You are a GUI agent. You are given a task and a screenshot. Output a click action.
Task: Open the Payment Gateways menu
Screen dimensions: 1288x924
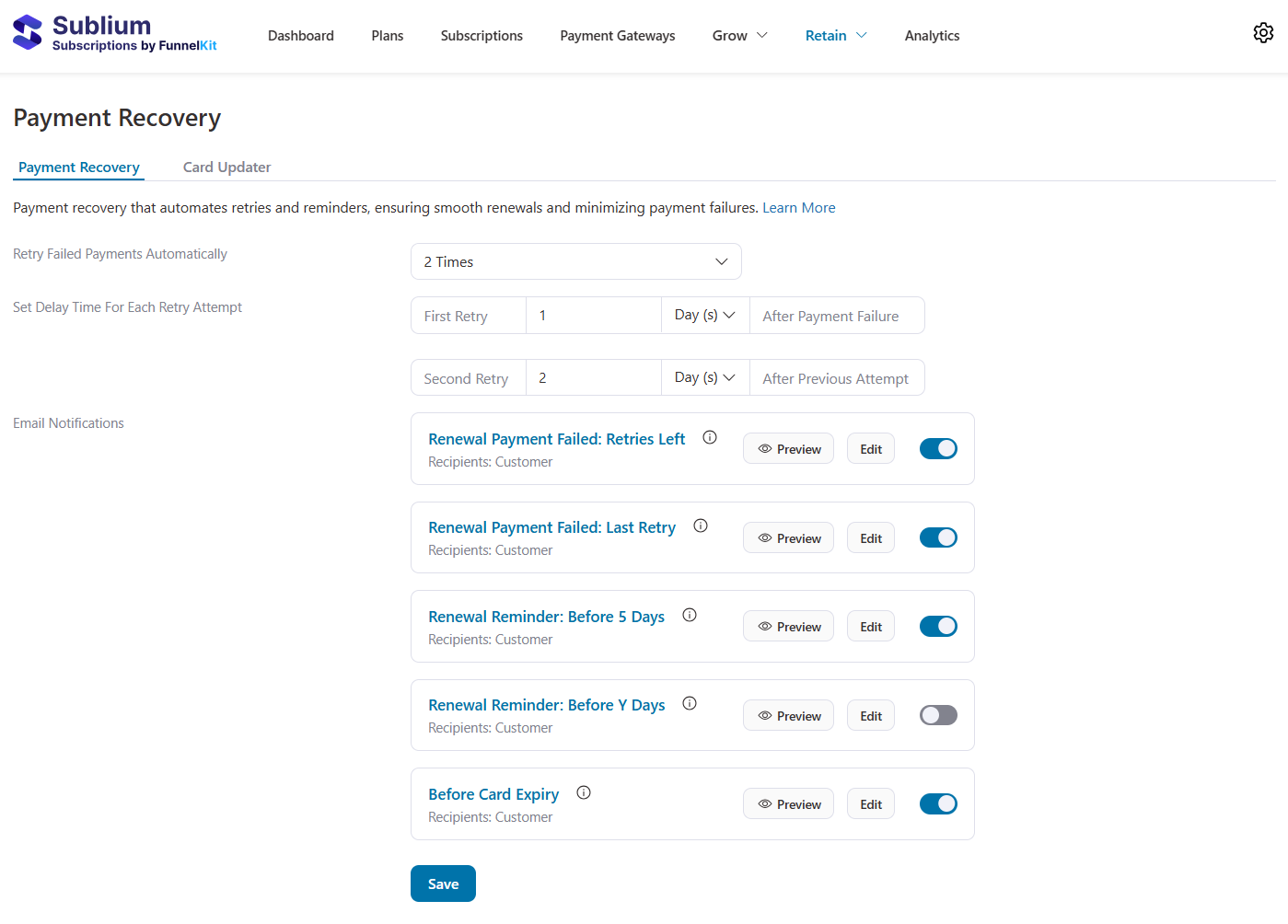tap(617, 35)
